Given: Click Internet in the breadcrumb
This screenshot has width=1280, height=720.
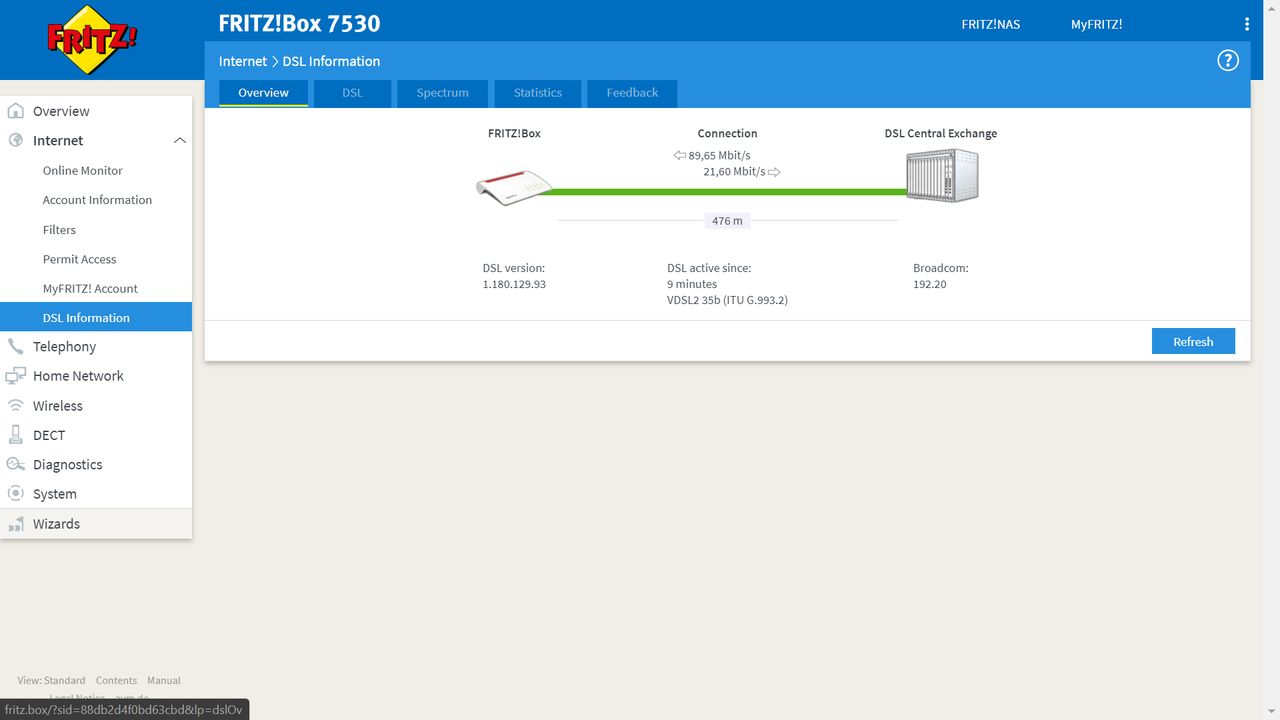Looking at the screenshot, I should pyautogui.click(x=243, y=61).
